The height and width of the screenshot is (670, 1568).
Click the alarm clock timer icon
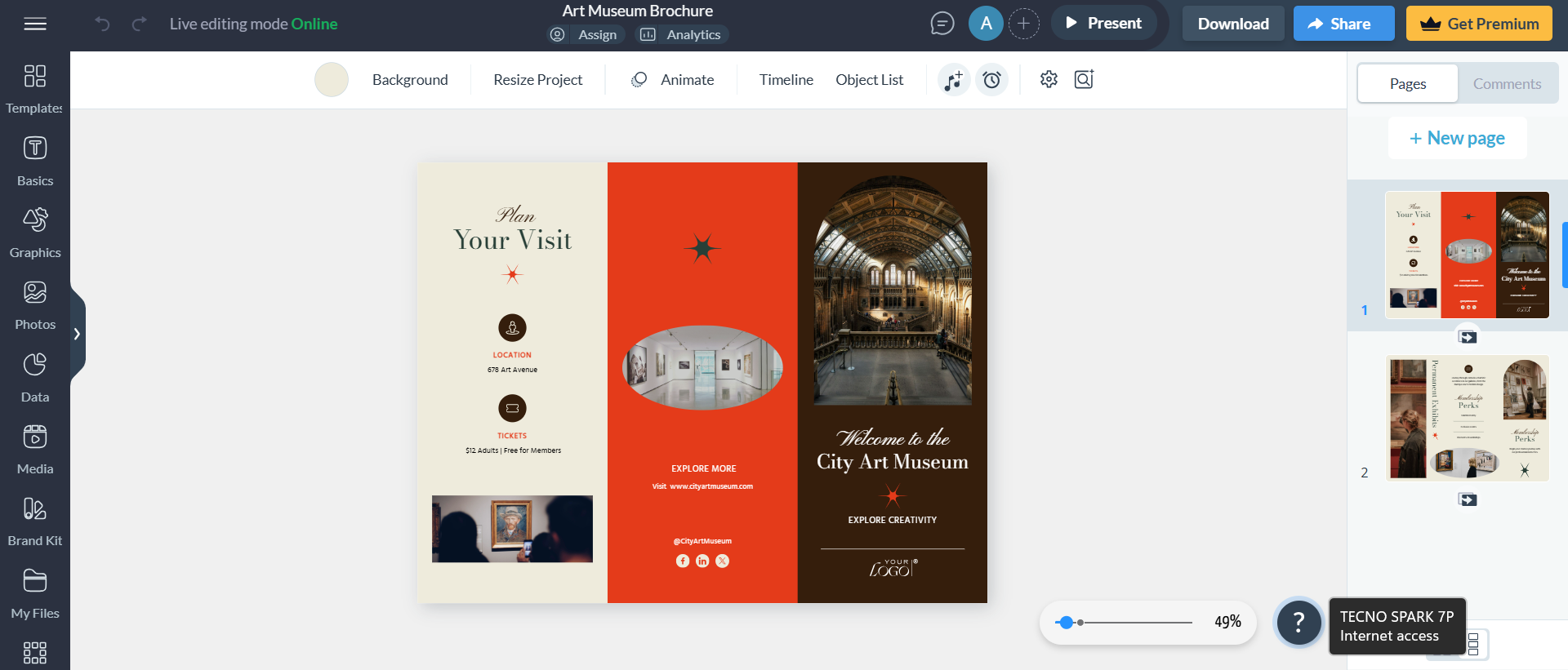point(991,80)
